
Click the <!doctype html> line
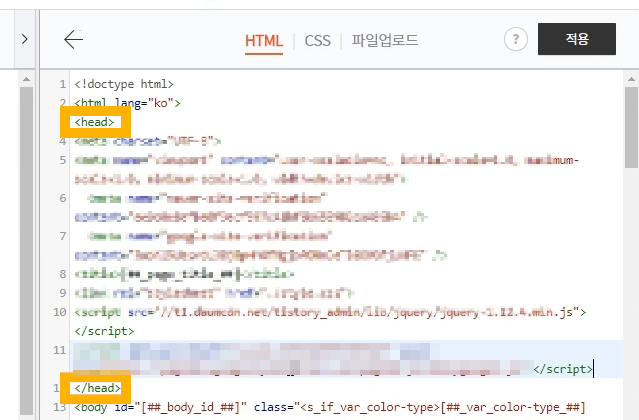124,84
